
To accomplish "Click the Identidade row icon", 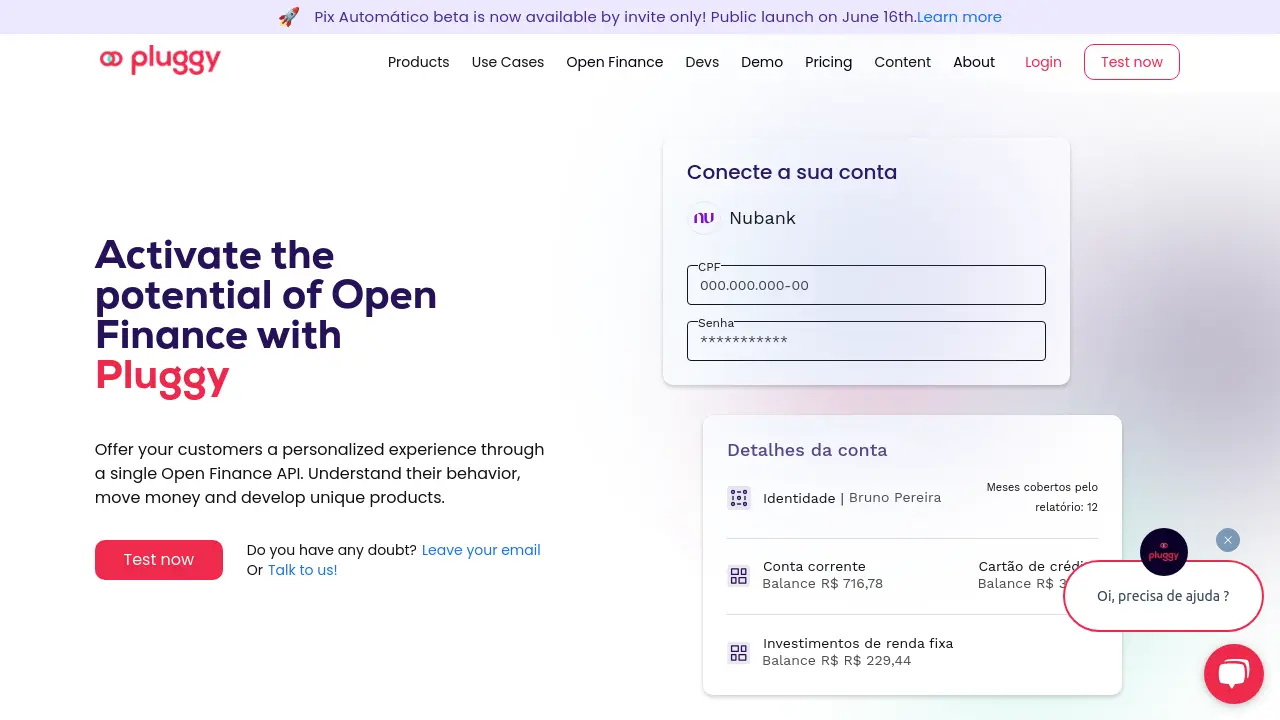I will tap(739, 498).
